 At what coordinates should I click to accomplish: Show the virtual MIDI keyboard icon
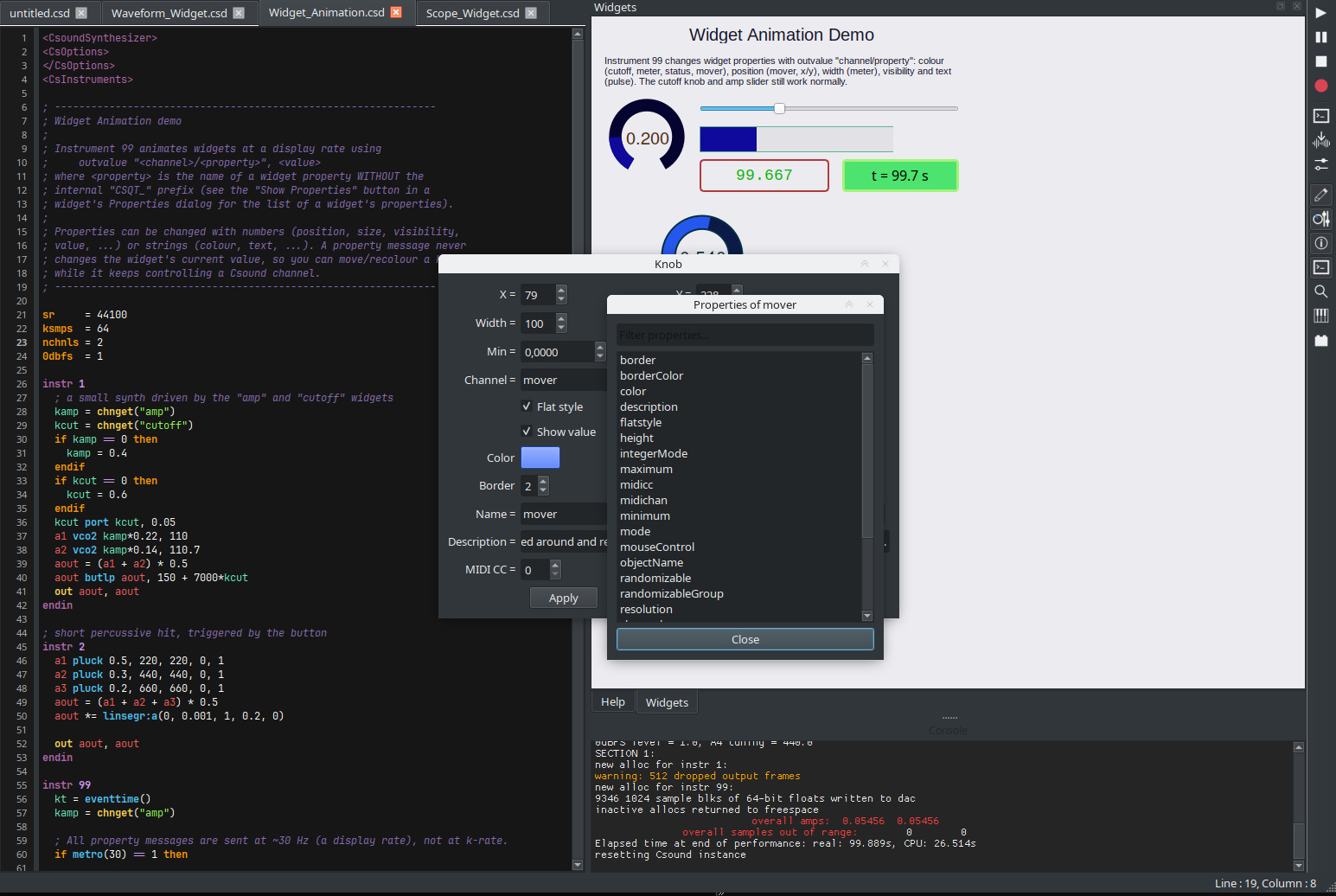pyautogui.click(x=1320, y=316)
